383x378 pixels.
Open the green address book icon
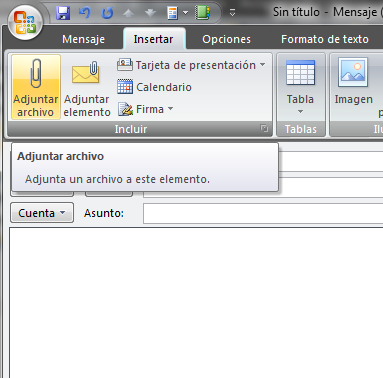coord(203,13)
